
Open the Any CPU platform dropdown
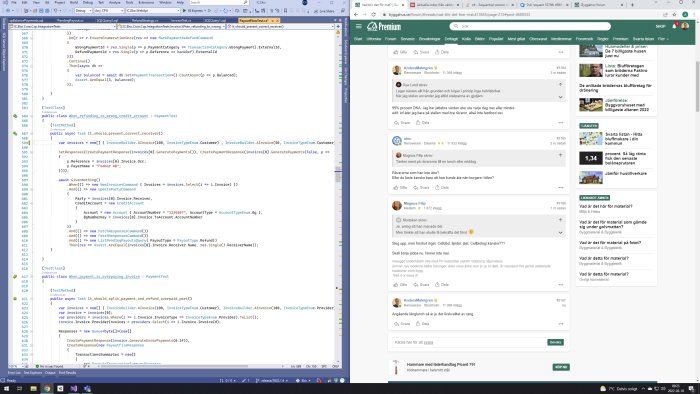[109, 10]
